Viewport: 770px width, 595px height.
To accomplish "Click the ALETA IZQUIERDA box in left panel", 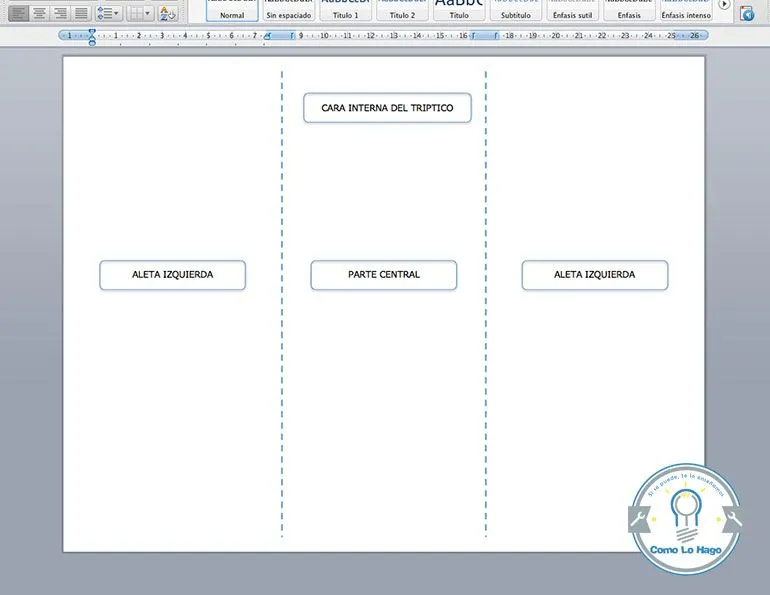I will point(173,275).
